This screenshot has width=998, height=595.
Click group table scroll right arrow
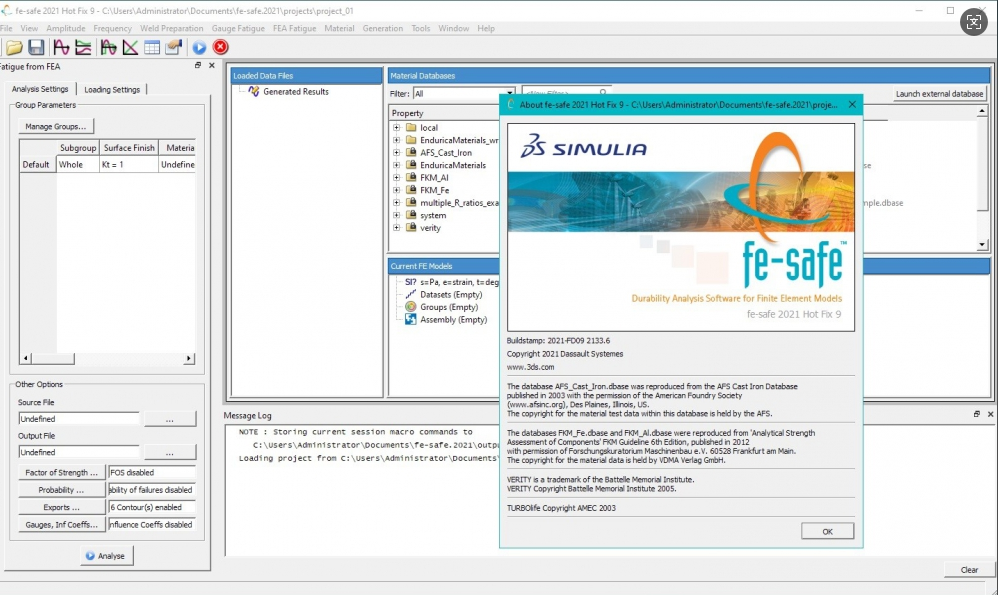188,358
